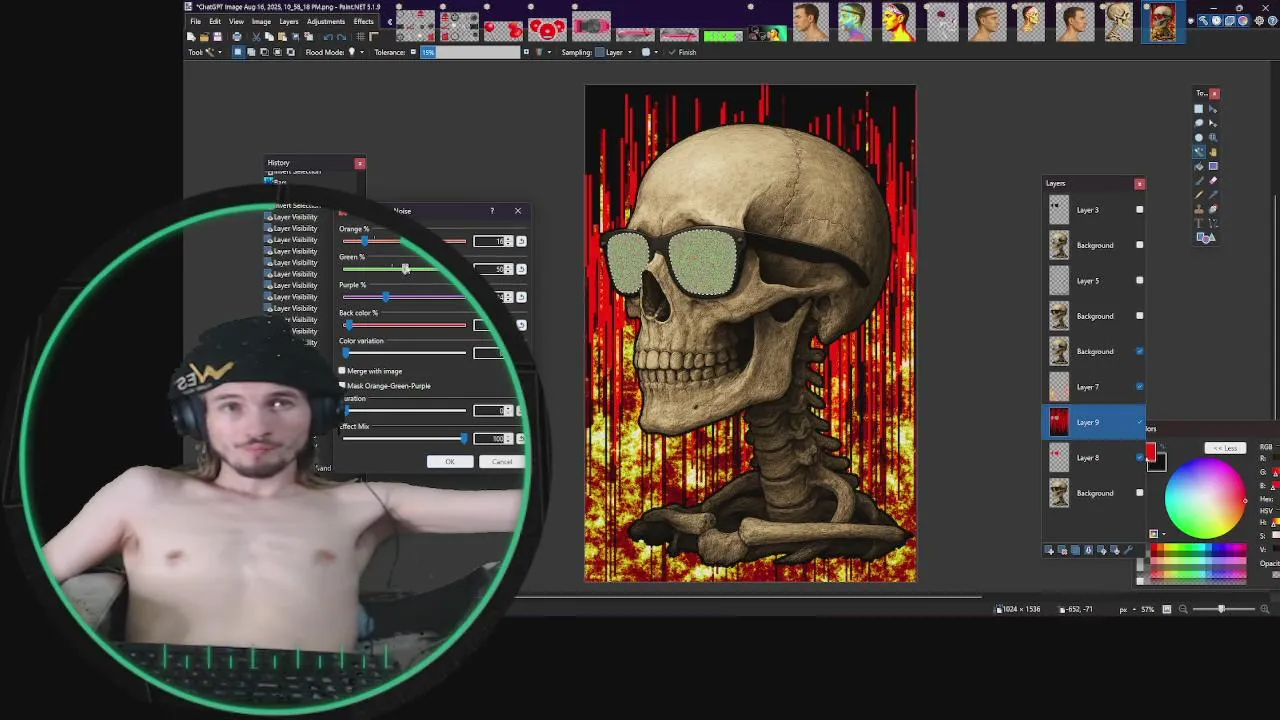Open the Sampling Layer dropdown

[630, 52]
